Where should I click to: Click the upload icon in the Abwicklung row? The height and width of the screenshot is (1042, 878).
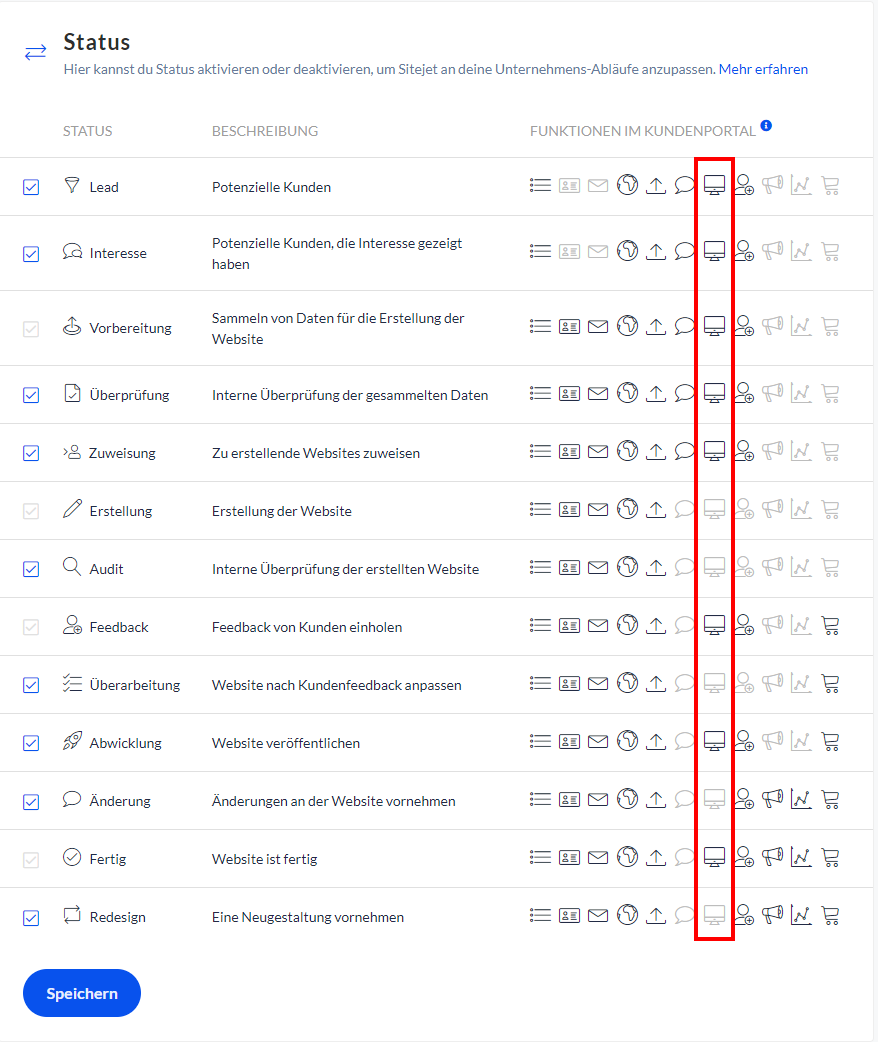click(x=656, y=740)
